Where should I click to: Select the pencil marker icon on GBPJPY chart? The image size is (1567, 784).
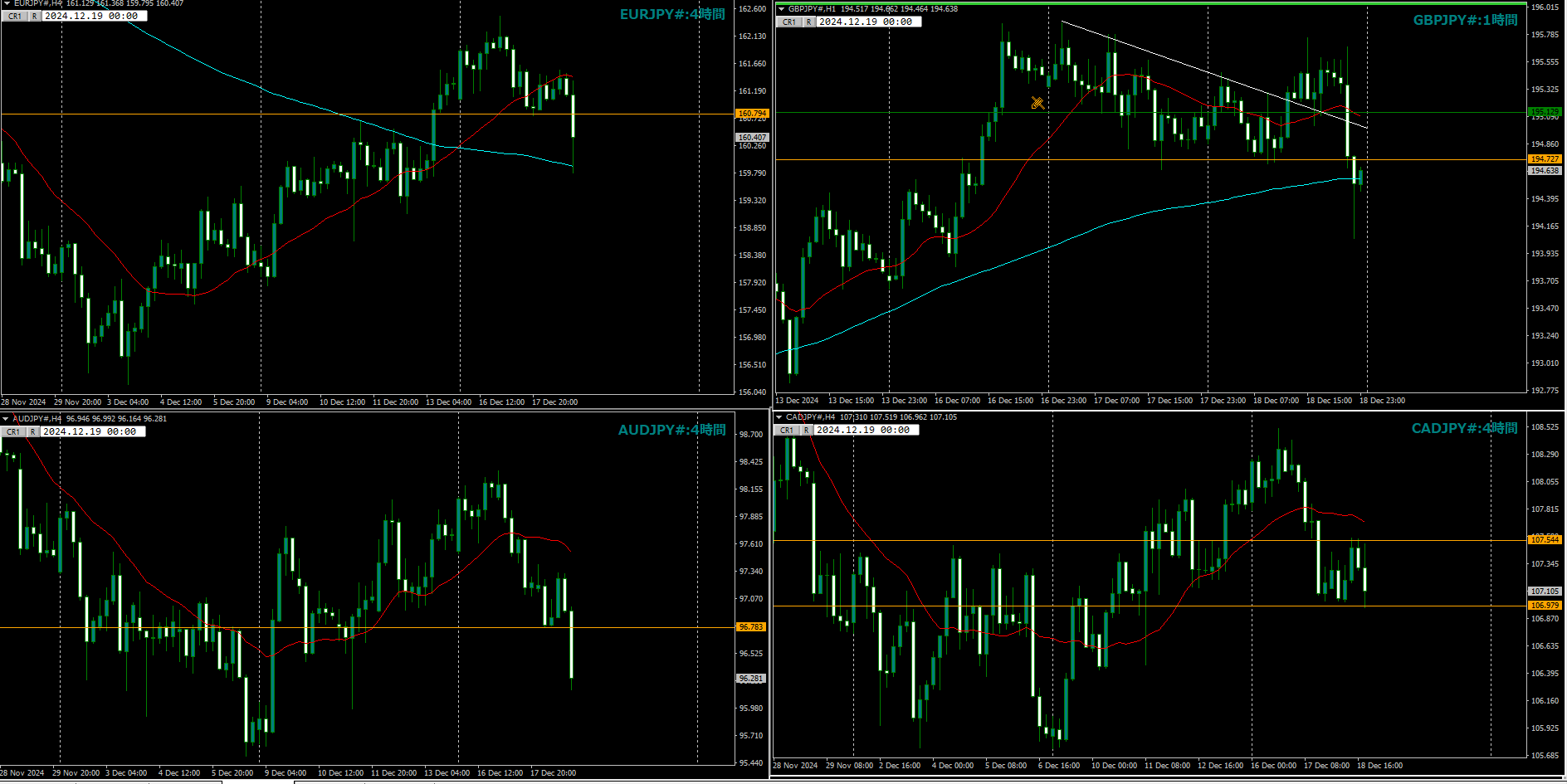pos(1037,103)
